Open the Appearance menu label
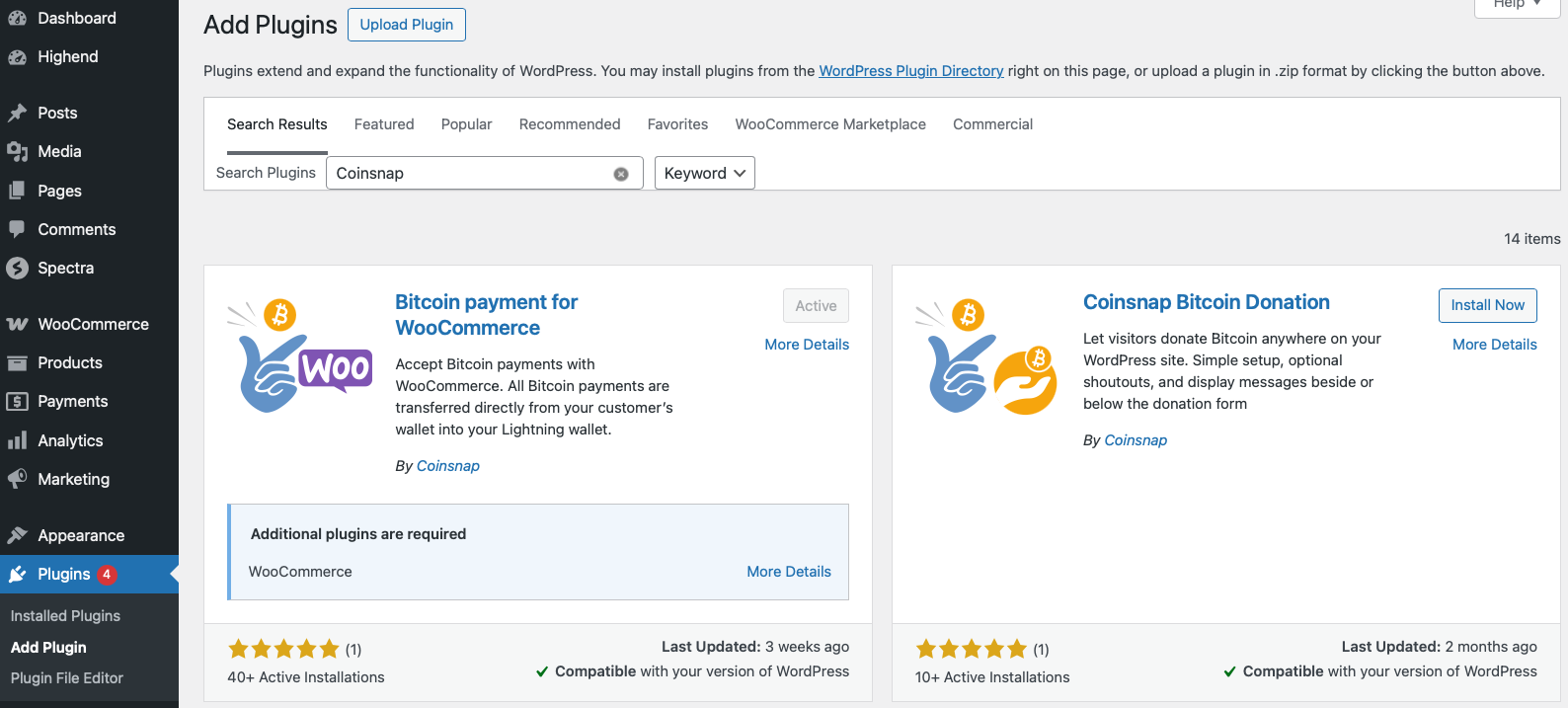Image resolution: width=1568 pixels, height=708 pixels. (81, 535)
